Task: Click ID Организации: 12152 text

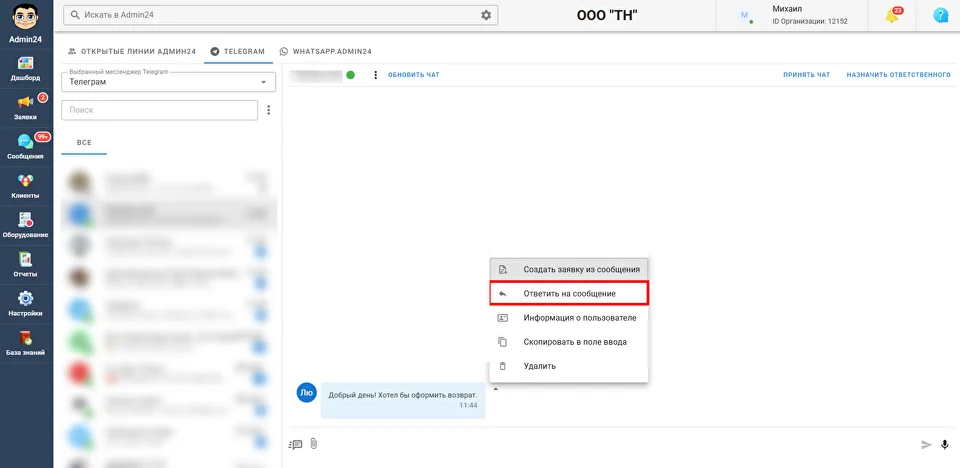Action: (x=809, y=21)
